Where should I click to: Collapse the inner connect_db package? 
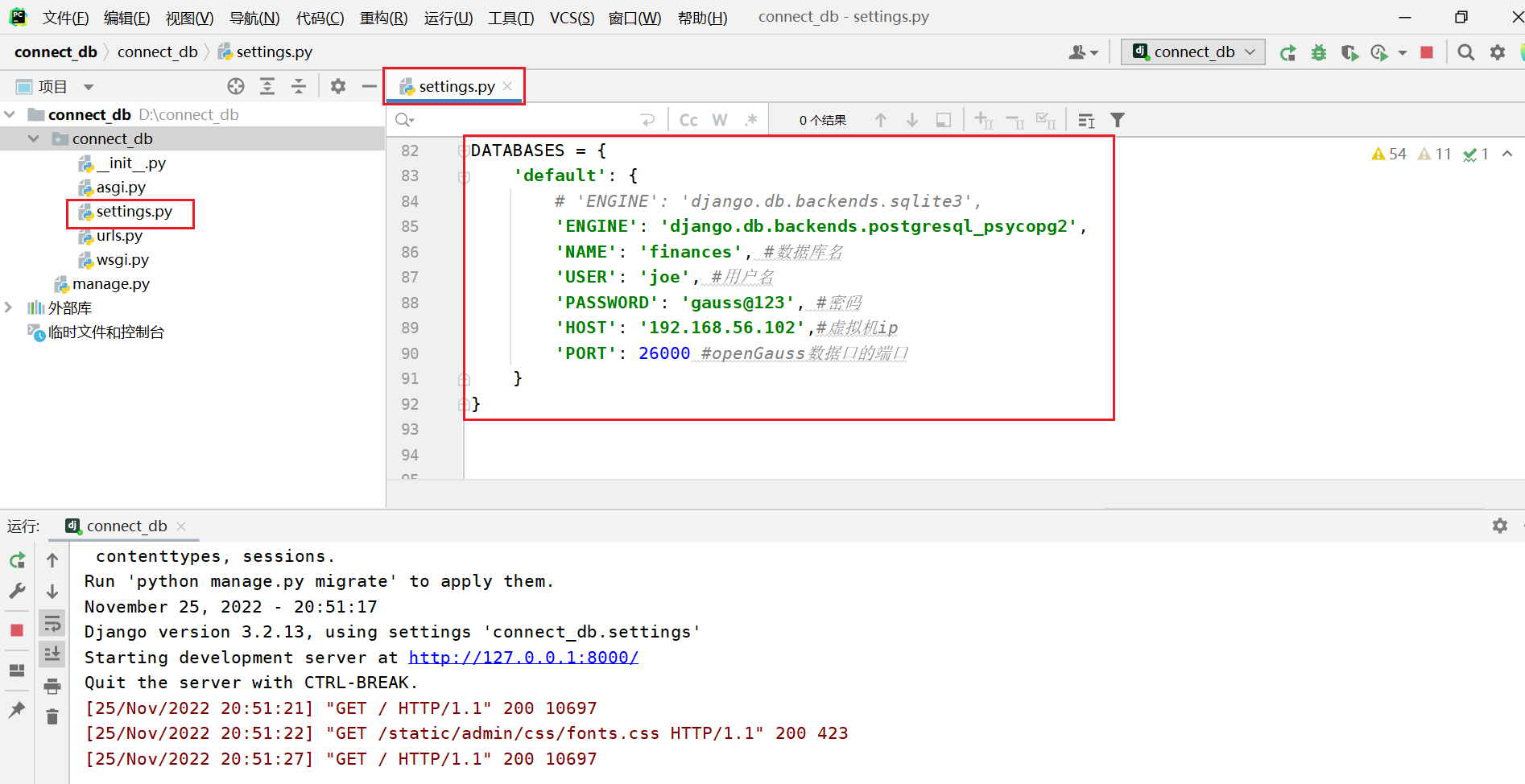coord(34,138)
